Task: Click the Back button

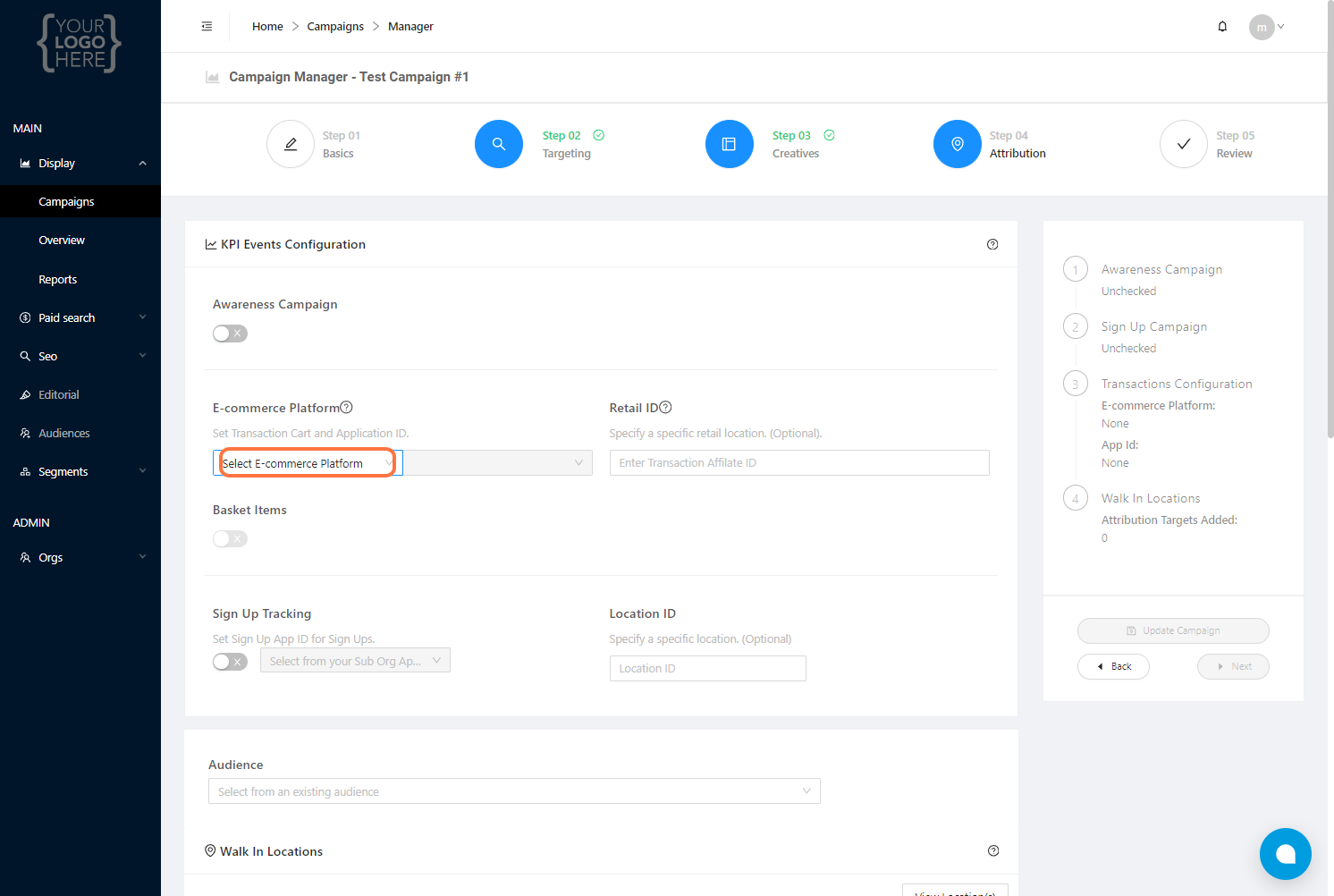Action: click(x=1113, y=667)
